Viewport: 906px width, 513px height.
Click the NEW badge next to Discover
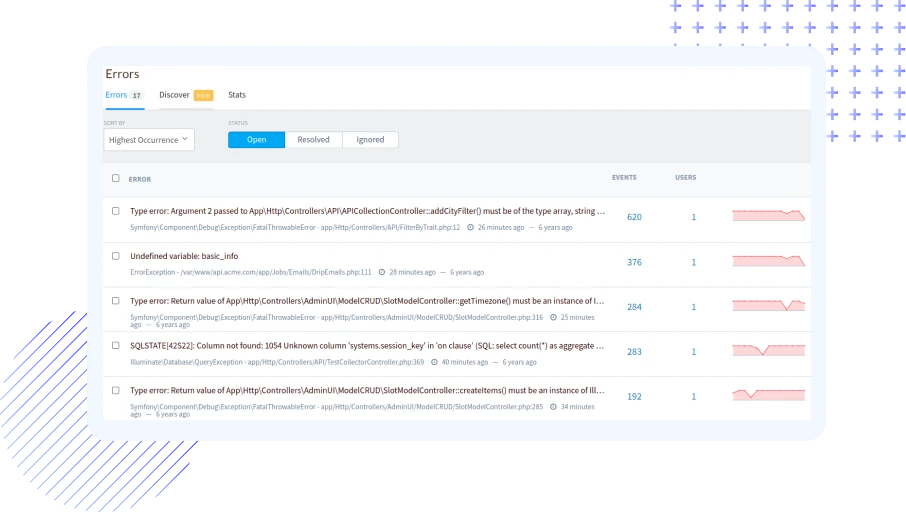(203, 95)
